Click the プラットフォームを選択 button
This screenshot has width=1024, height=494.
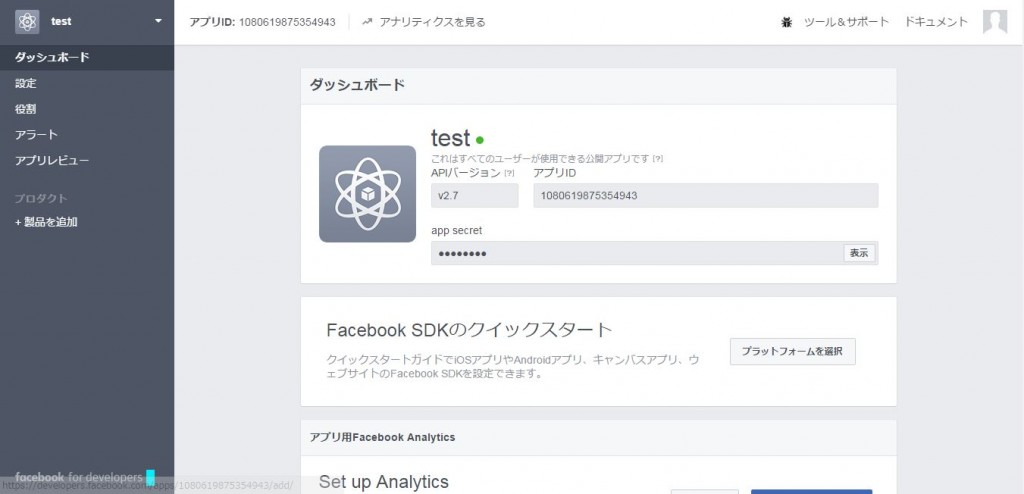(x=793, y=352)
